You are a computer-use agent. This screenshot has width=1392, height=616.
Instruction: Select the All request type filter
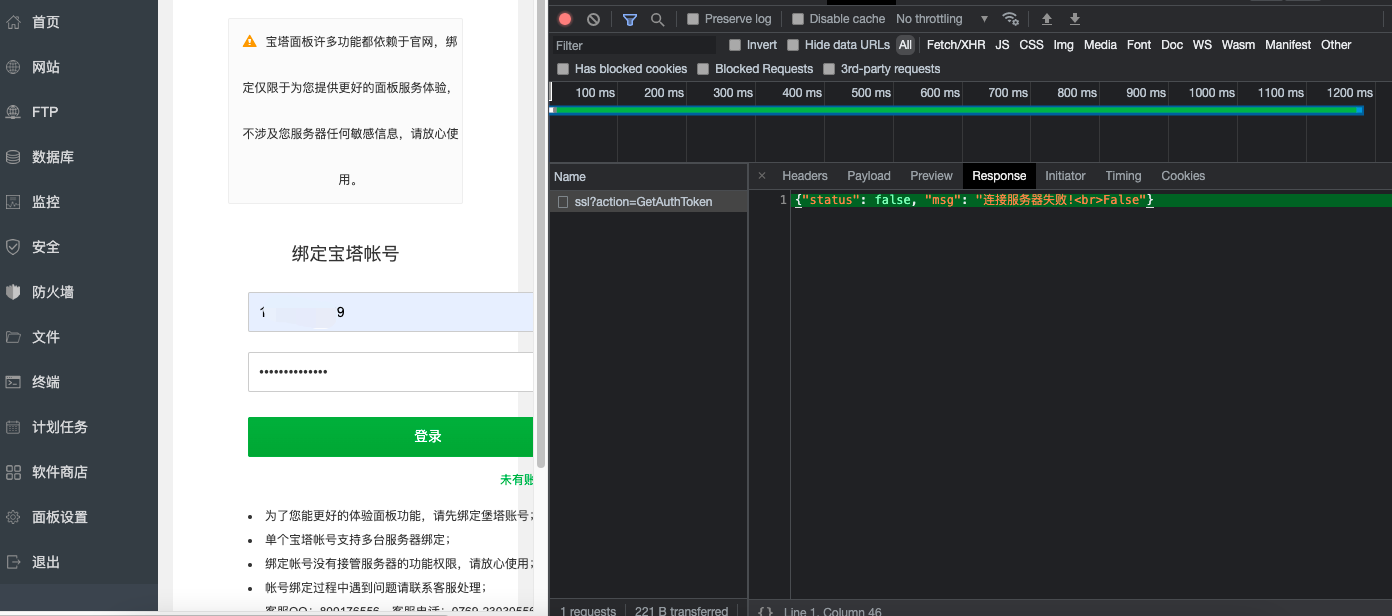tap(905, 45)
